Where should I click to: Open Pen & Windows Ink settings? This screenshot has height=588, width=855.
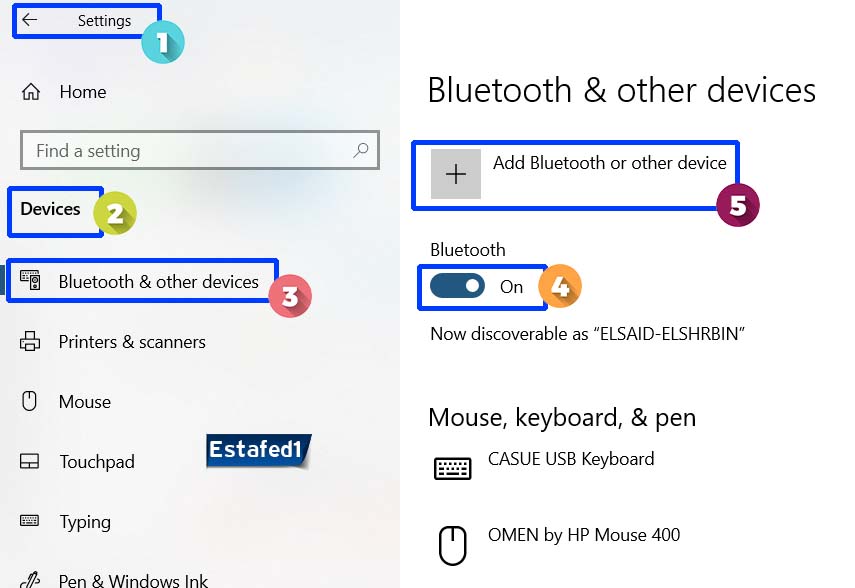(x=133, y=579)
